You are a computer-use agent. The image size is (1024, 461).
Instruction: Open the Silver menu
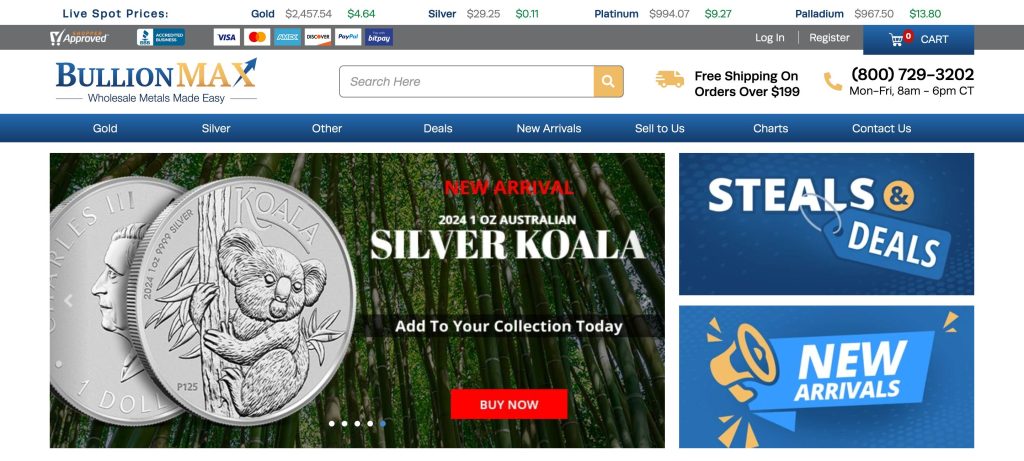tap(216, 128)
